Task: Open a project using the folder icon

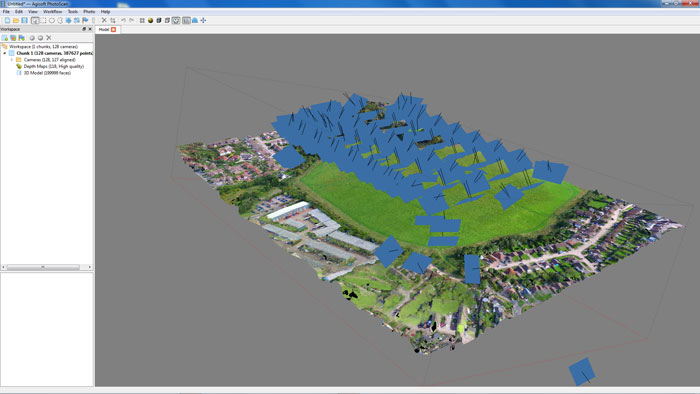Action: pos(16,21)
